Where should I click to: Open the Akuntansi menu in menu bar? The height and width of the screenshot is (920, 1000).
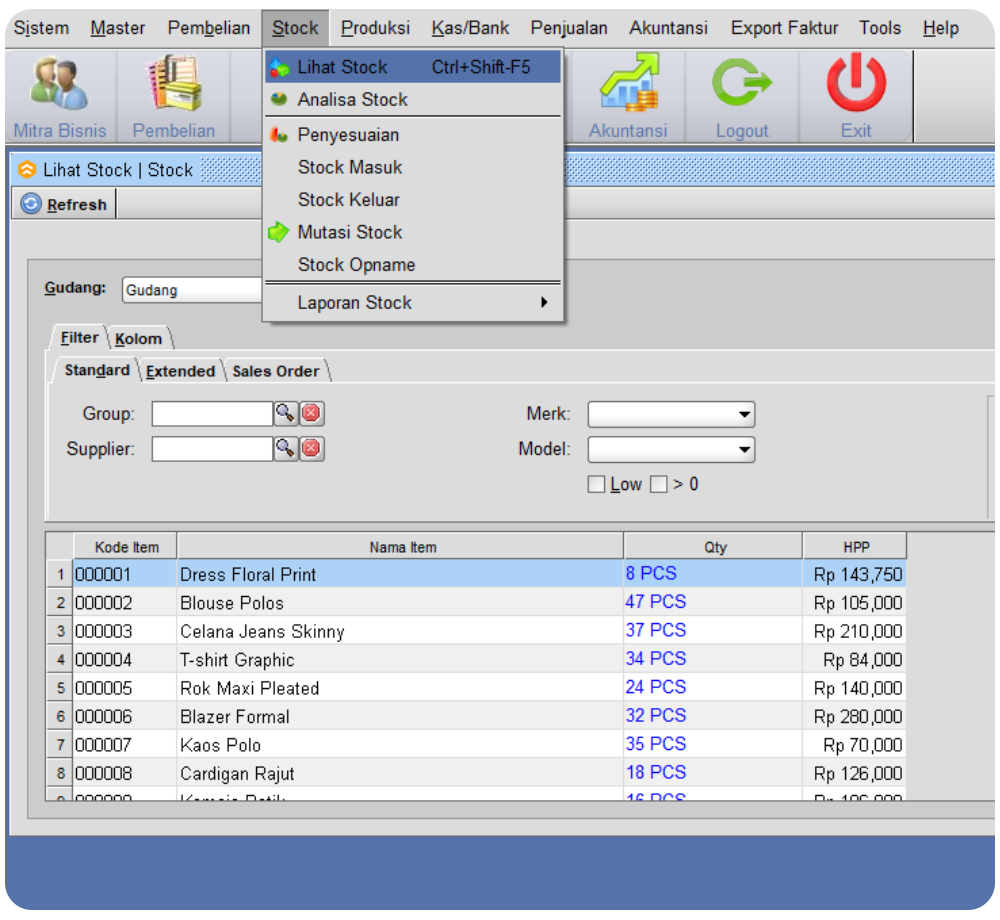668,28
